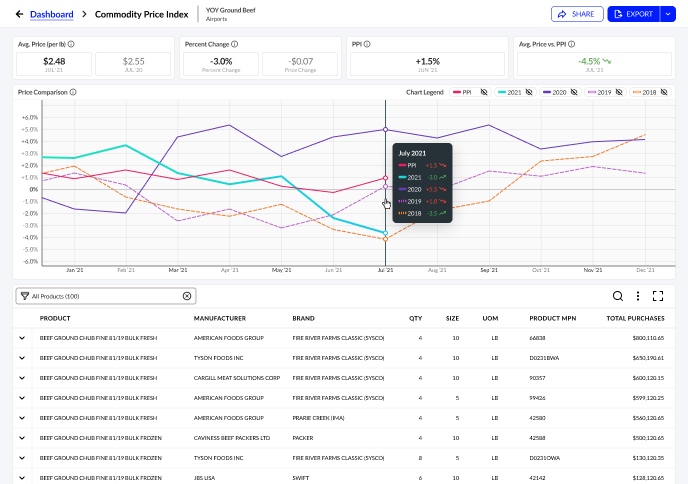Hide the 2020 series in chart legend
Viewport: 688px width, 484px height.
pyautogui.click(x=574, y=92)
